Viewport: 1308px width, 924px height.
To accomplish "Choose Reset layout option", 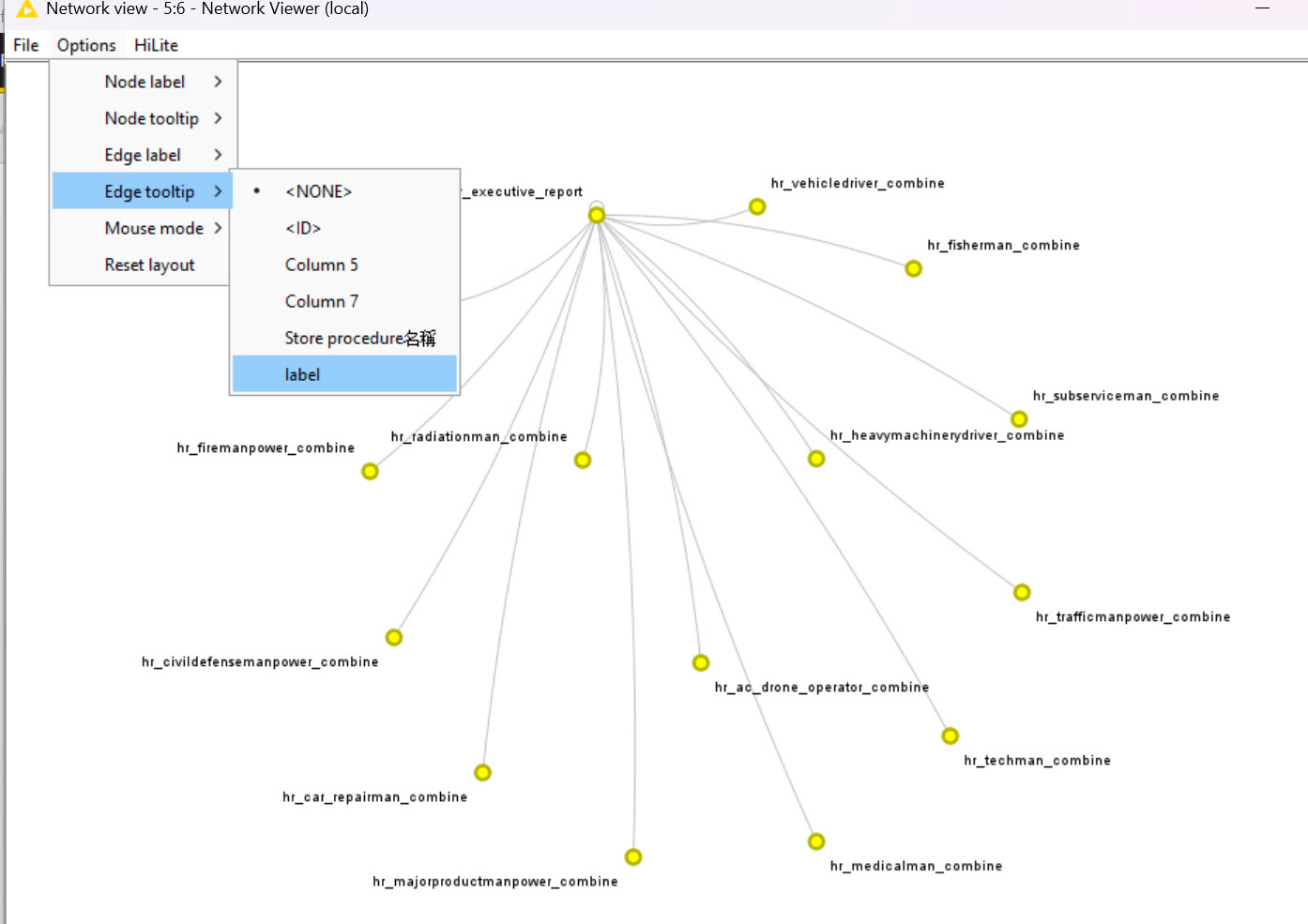I will pos(143,265).
